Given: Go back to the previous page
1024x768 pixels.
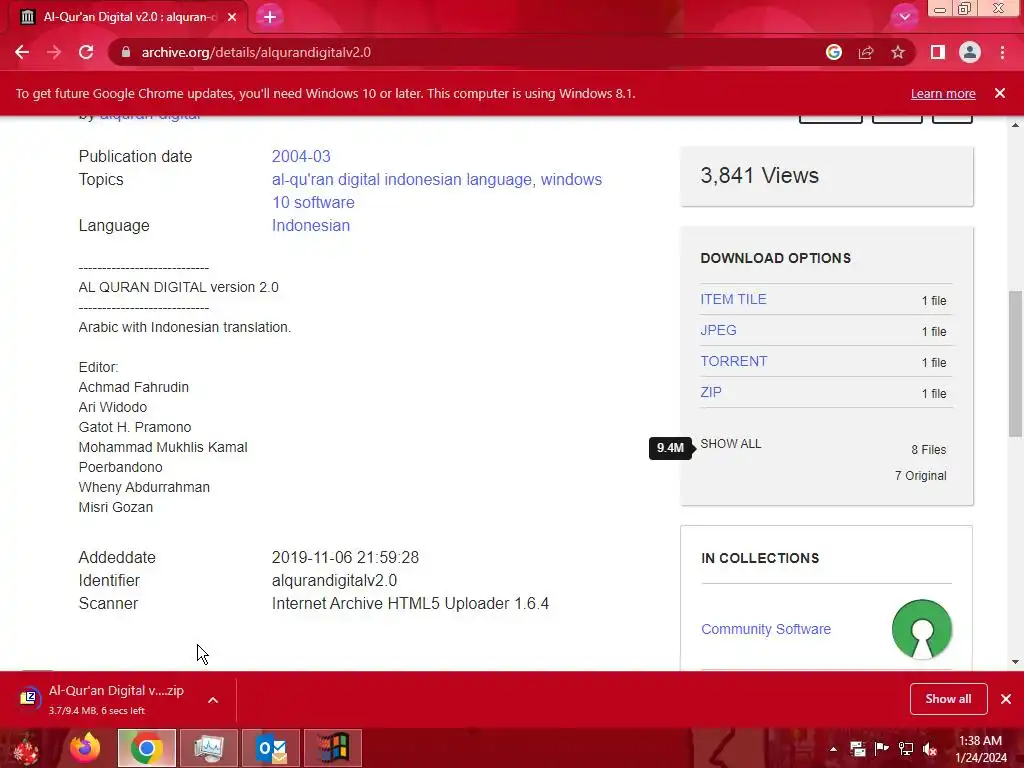Looking at the screenshot, I should pyautogui.click(x=22, y=52).
